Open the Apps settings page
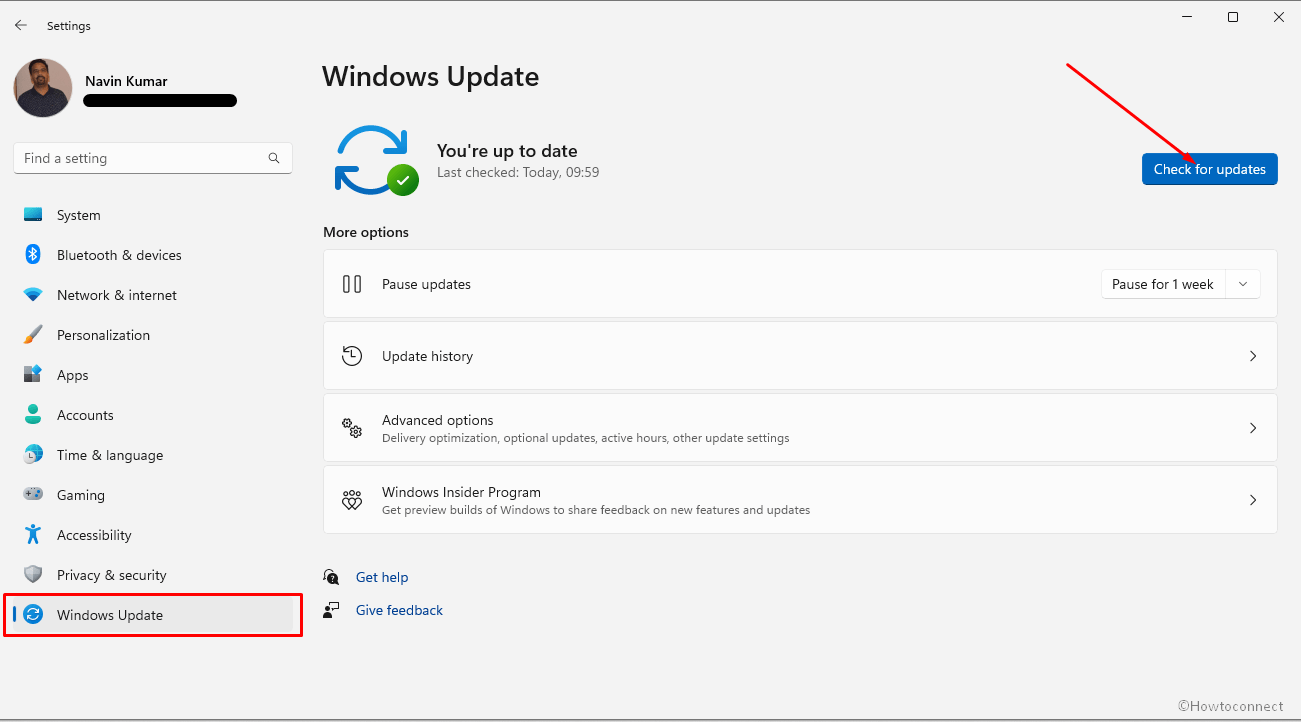The width and height of the screenshot is (1301, 722). pos(153,375)
